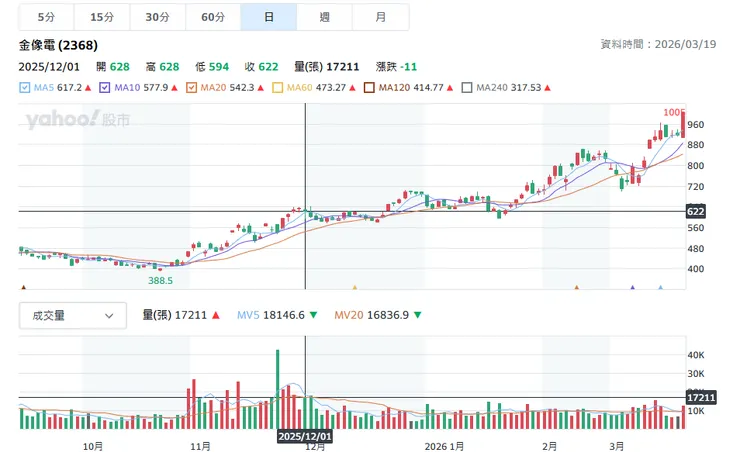The width and height of the screenshot is (740, 452).
Task: Select the 15分 interval tab
Action: (101, 17)
